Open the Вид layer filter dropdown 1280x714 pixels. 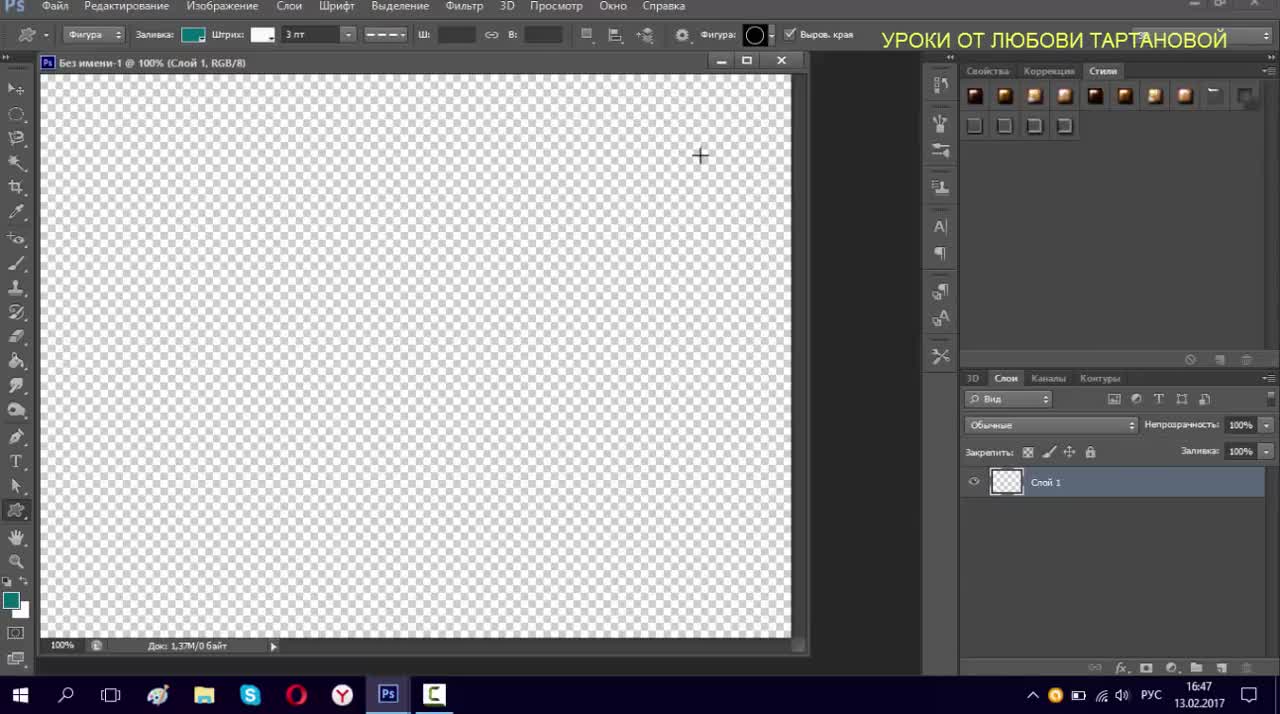point(1008,399)
